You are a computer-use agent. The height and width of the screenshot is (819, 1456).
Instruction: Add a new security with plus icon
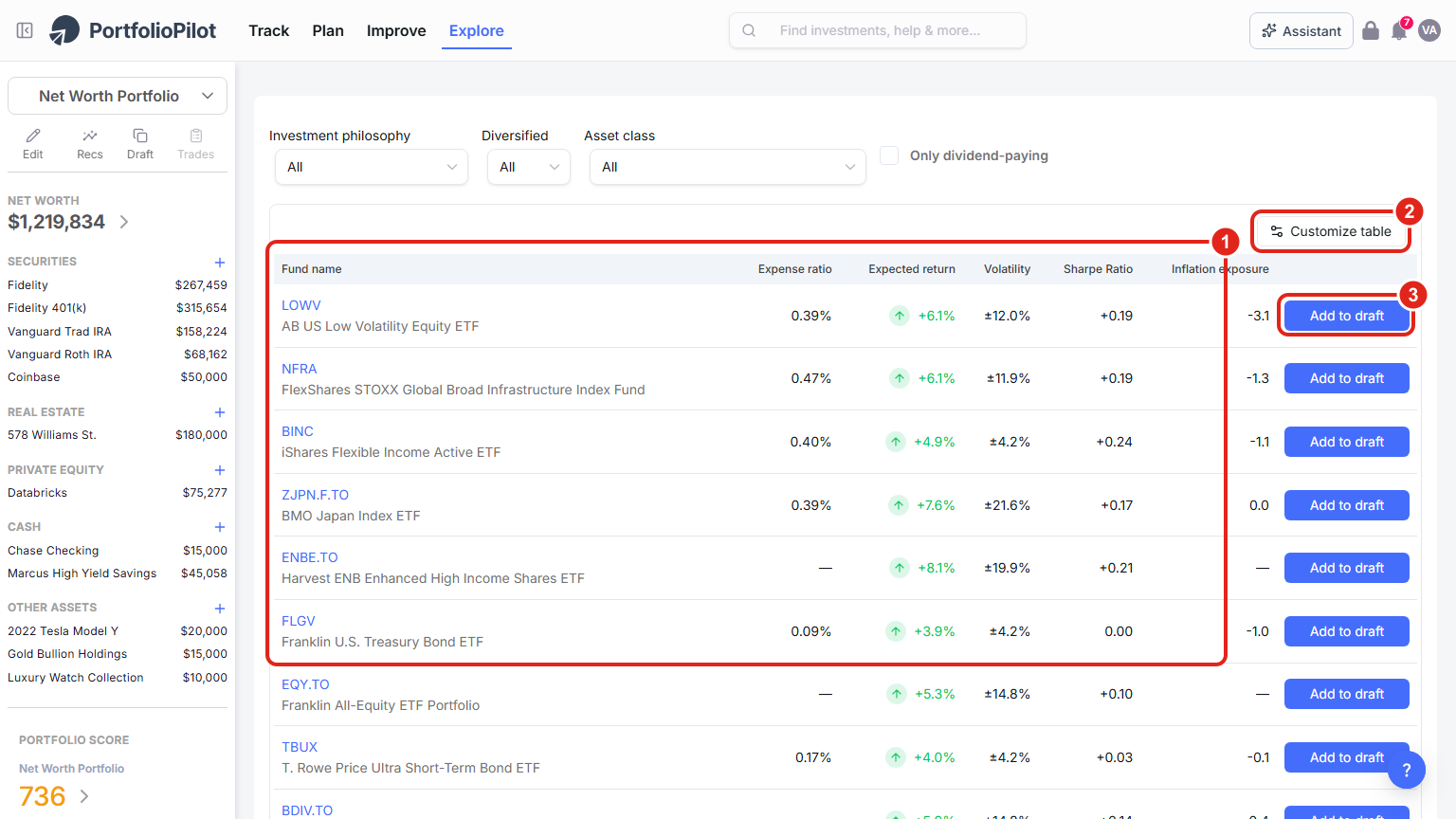tap(220, 263)
